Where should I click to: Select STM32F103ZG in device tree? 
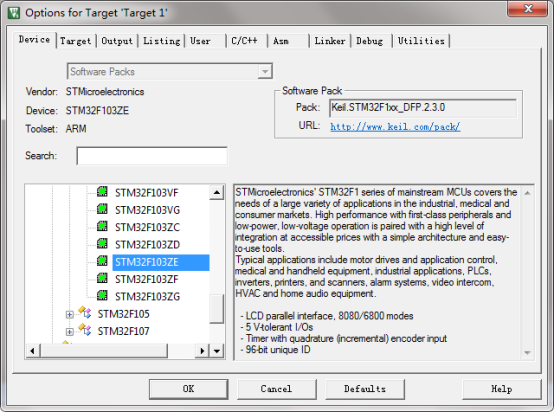(x=147, y=297)
